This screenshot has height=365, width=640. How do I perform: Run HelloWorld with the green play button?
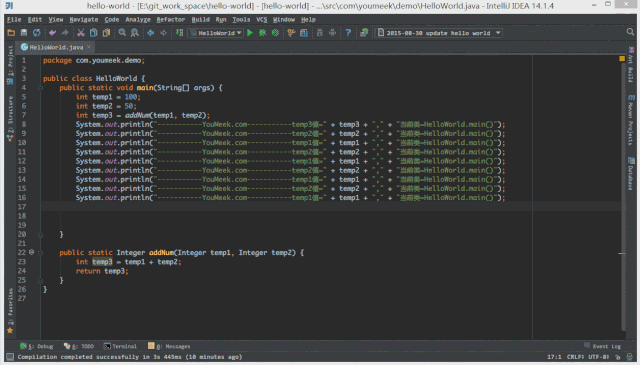click(x=250, y=33)
